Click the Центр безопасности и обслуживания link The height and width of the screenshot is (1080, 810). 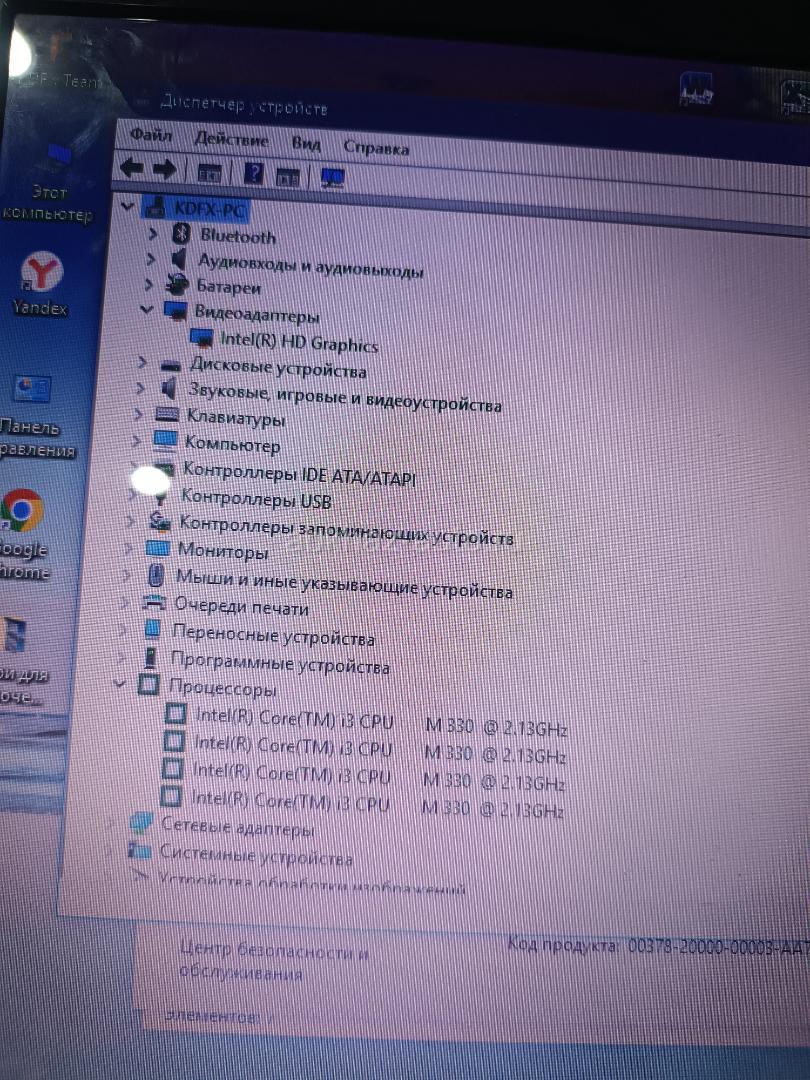coord(274,962)
